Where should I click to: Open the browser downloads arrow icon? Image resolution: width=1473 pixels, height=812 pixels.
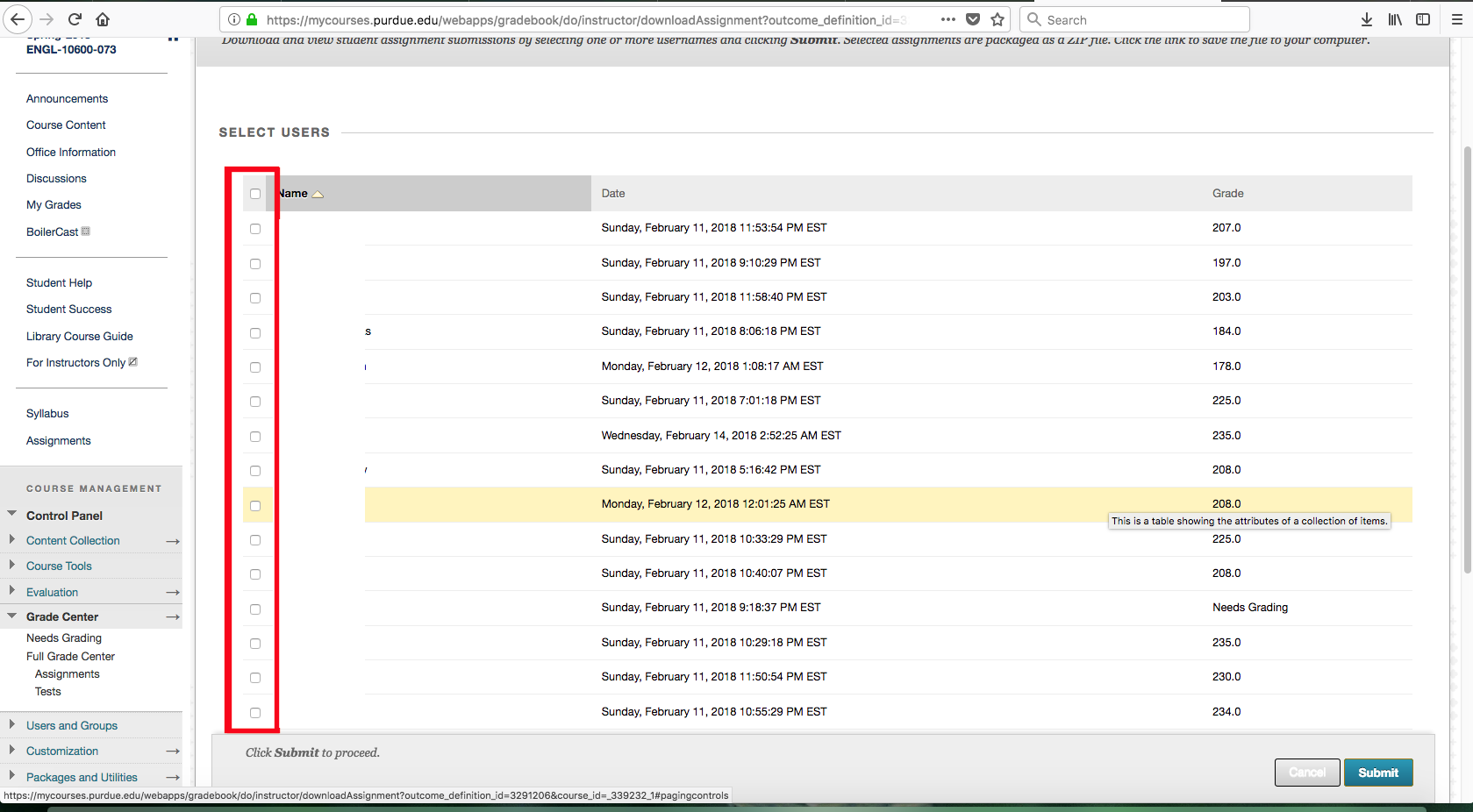[1366, 19]
